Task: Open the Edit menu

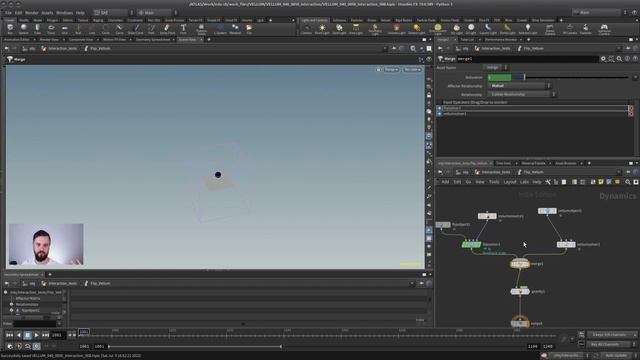Action: coord(18,13)
